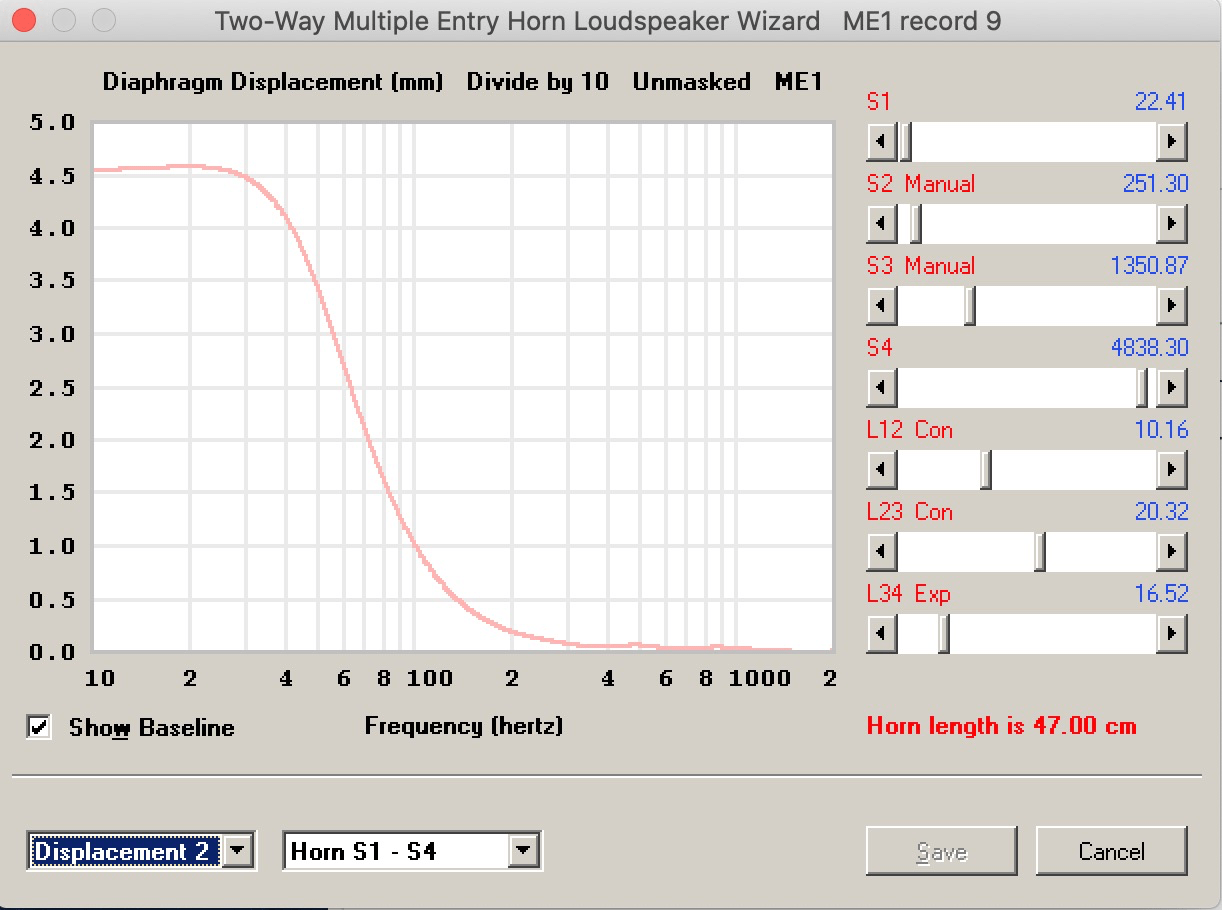Click the S2 Manual label
The height and width of the screenshot is (910, 1222).
(x=920, y=184)
